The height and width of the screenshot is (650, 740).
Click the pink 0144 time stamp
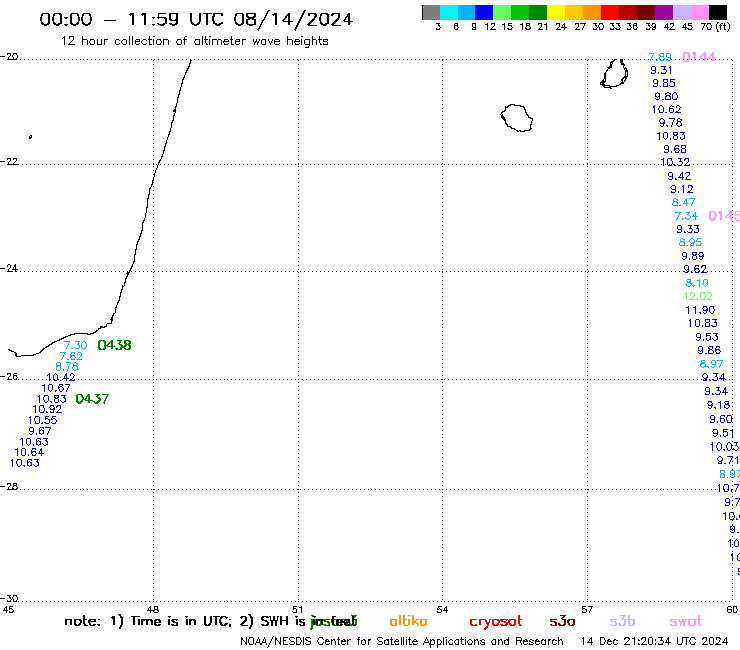[x=699, y=57]
